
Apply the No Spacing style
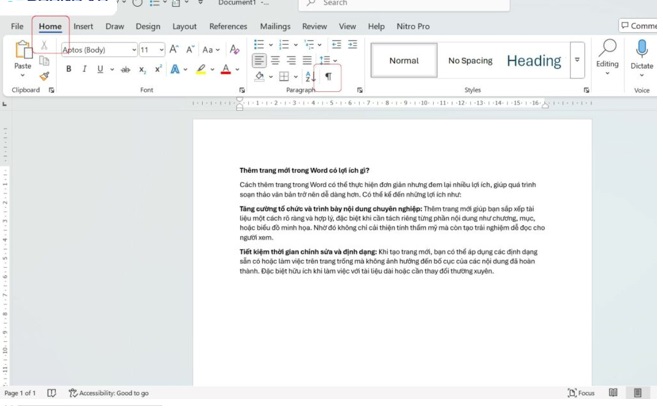click(x=470, y=60)
